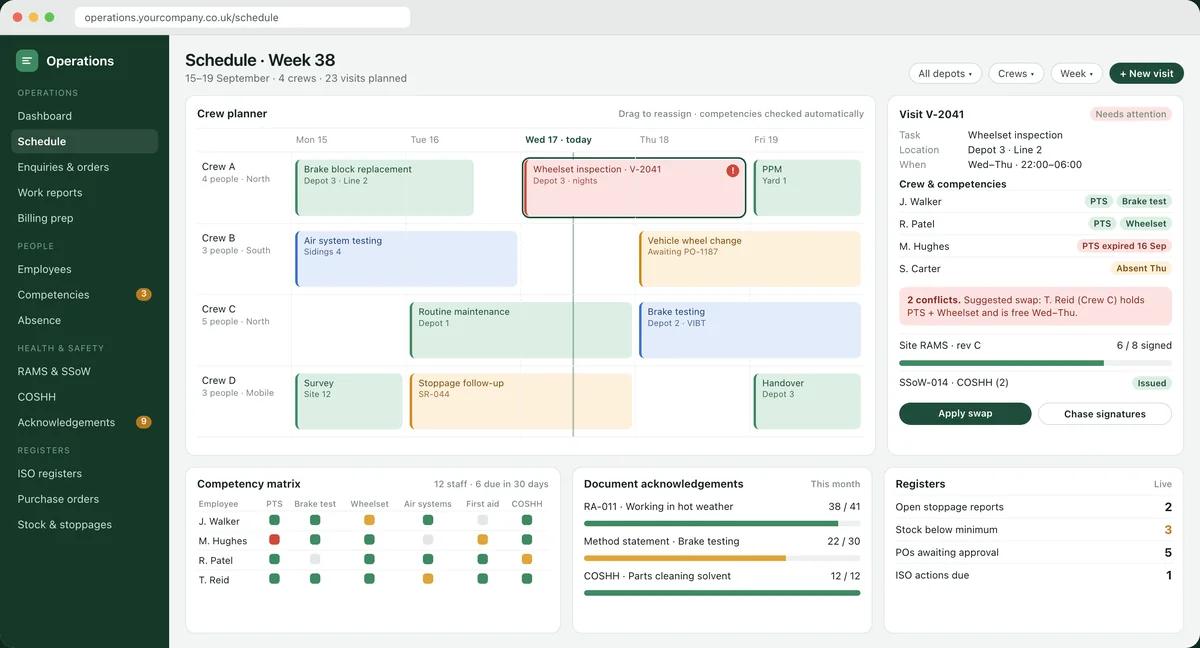Click the Competencies badge showing 3
The image size is (1200, 648).
click(x=144, y=295)
